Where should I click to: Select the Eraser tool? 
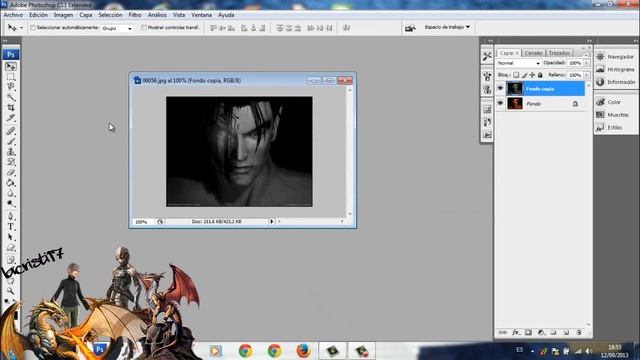(11, 173)
